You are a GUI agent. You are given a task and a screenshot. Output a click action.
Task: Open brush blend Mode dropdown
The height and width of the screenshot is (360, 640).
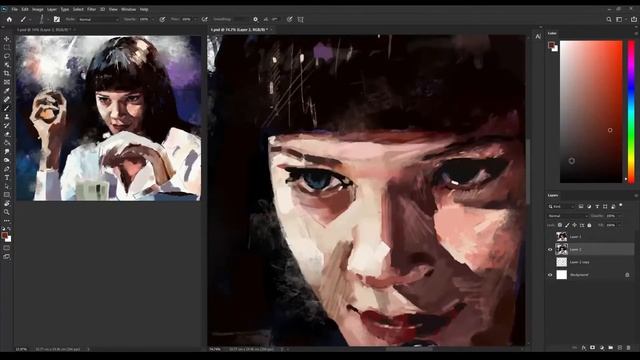point(98,19)
